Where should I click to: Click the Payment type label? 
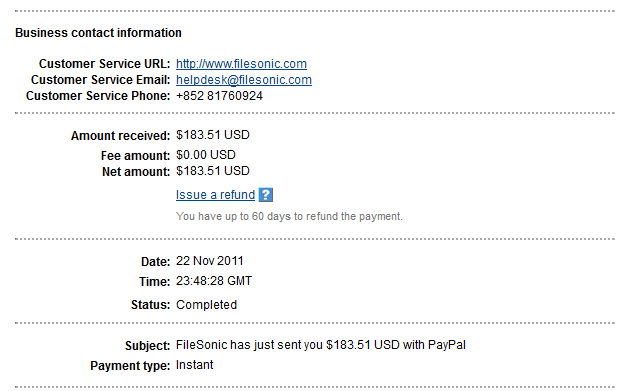coord(130,365)
